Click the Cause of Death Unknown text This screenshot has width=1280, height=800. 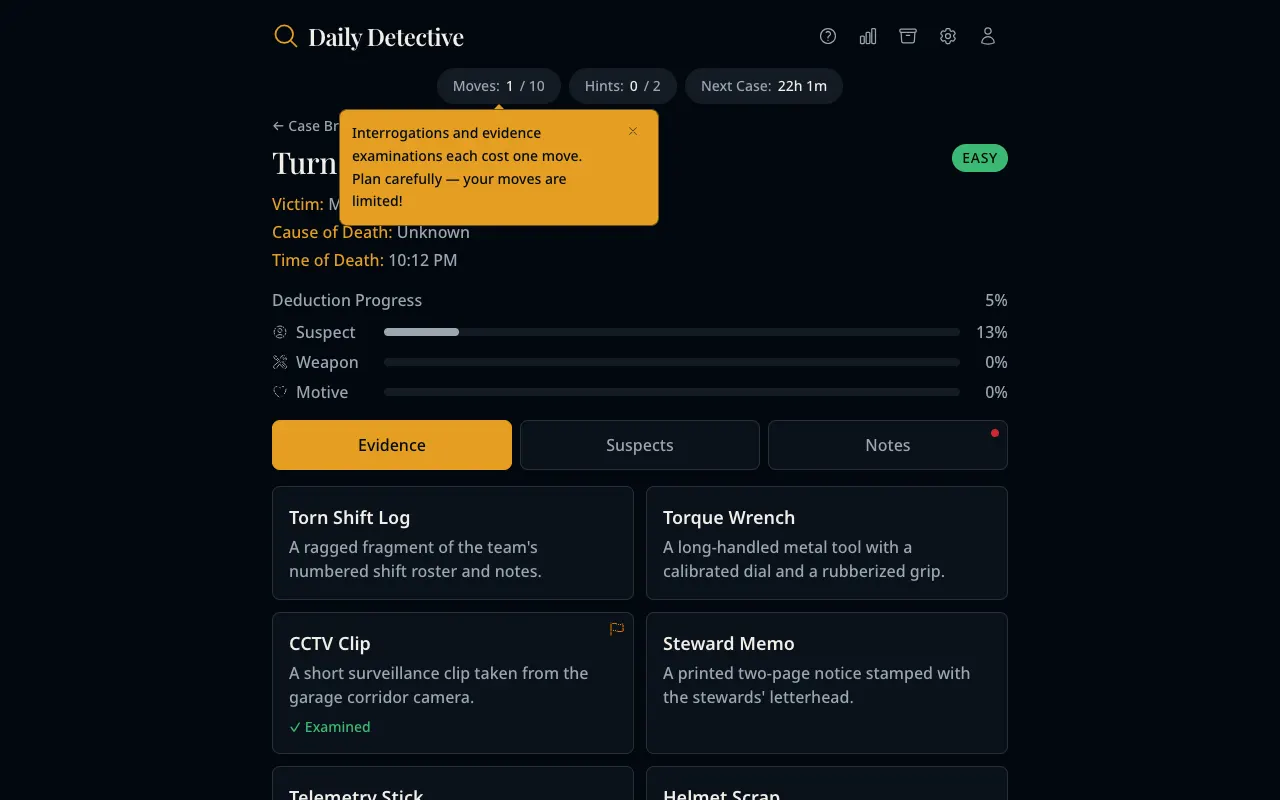point(371,232)
